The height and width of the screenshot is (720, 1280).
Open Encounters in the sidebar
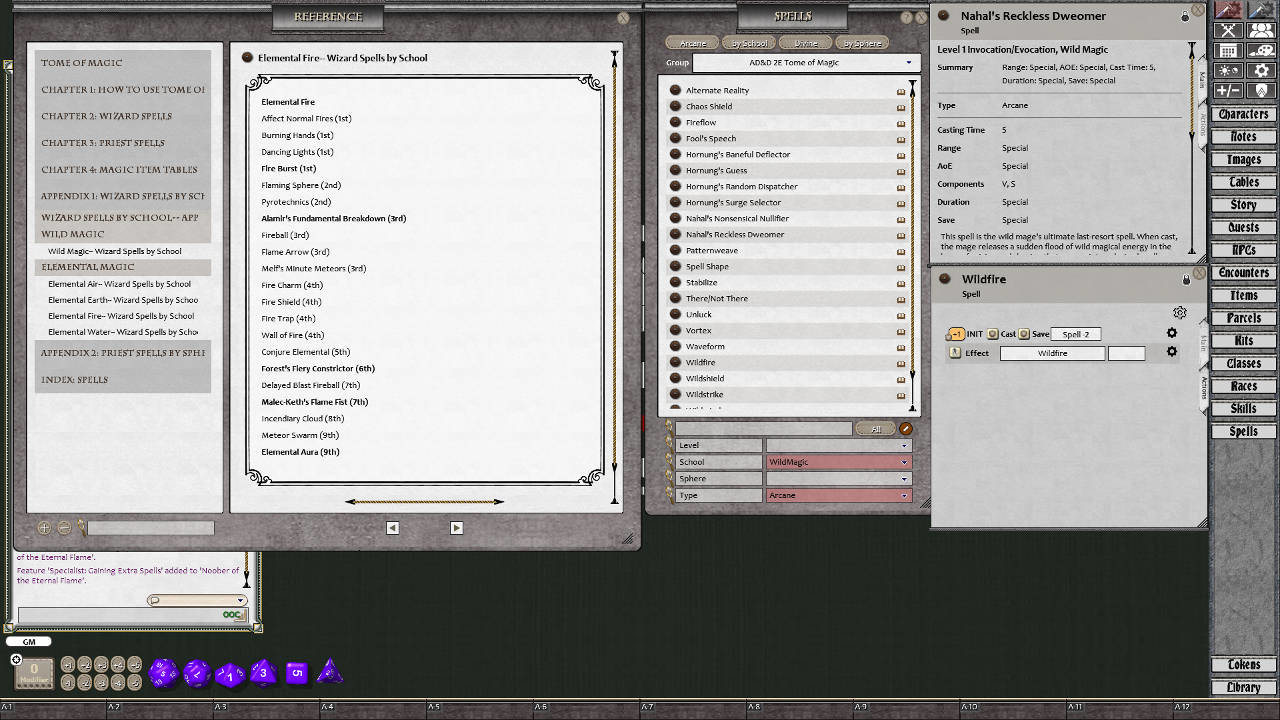coord(1243,273)
